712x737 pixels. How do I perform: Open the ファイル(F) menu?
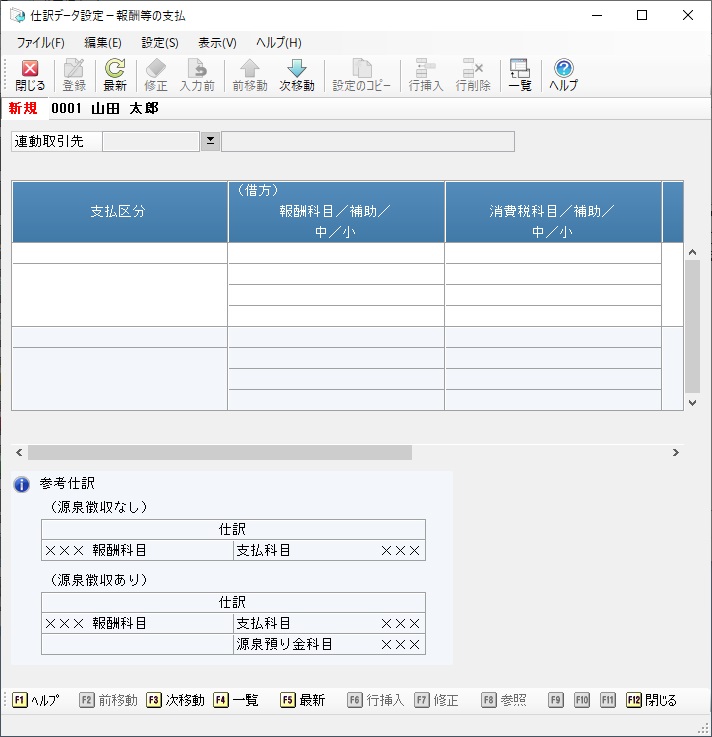click(x=41, y=43)
